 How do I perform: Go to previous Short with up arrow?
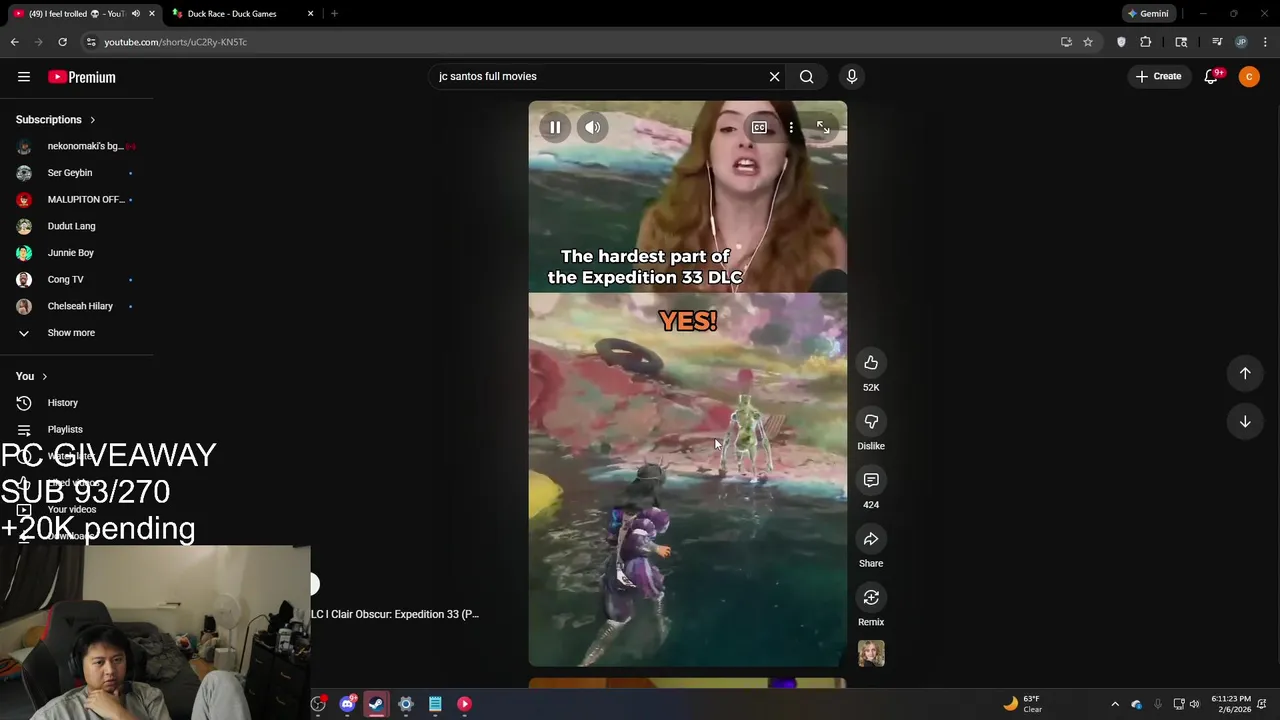pos(1245,373)
